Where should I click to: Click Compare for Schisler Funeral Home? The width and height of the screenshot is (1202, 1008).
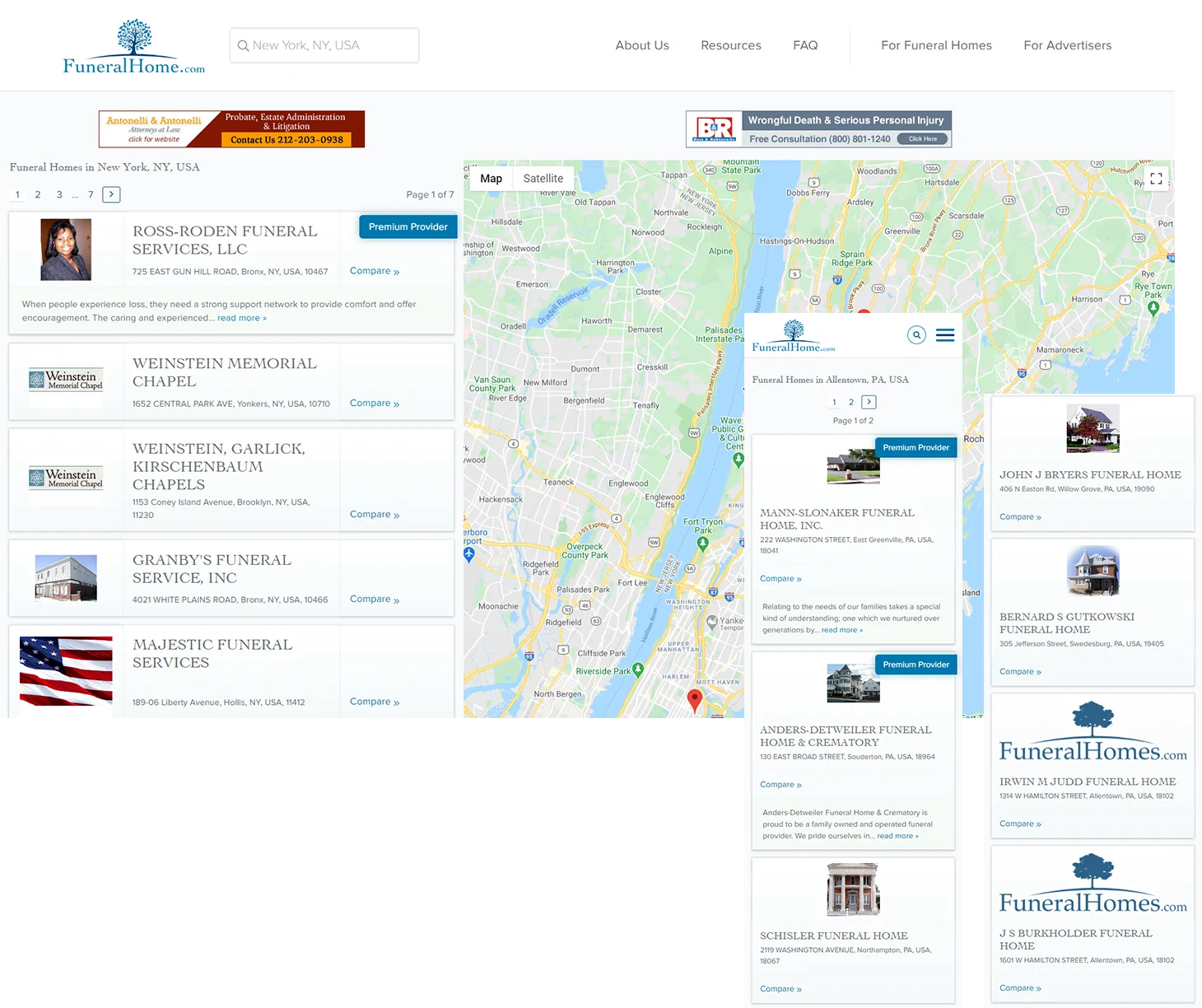[780, 989]
